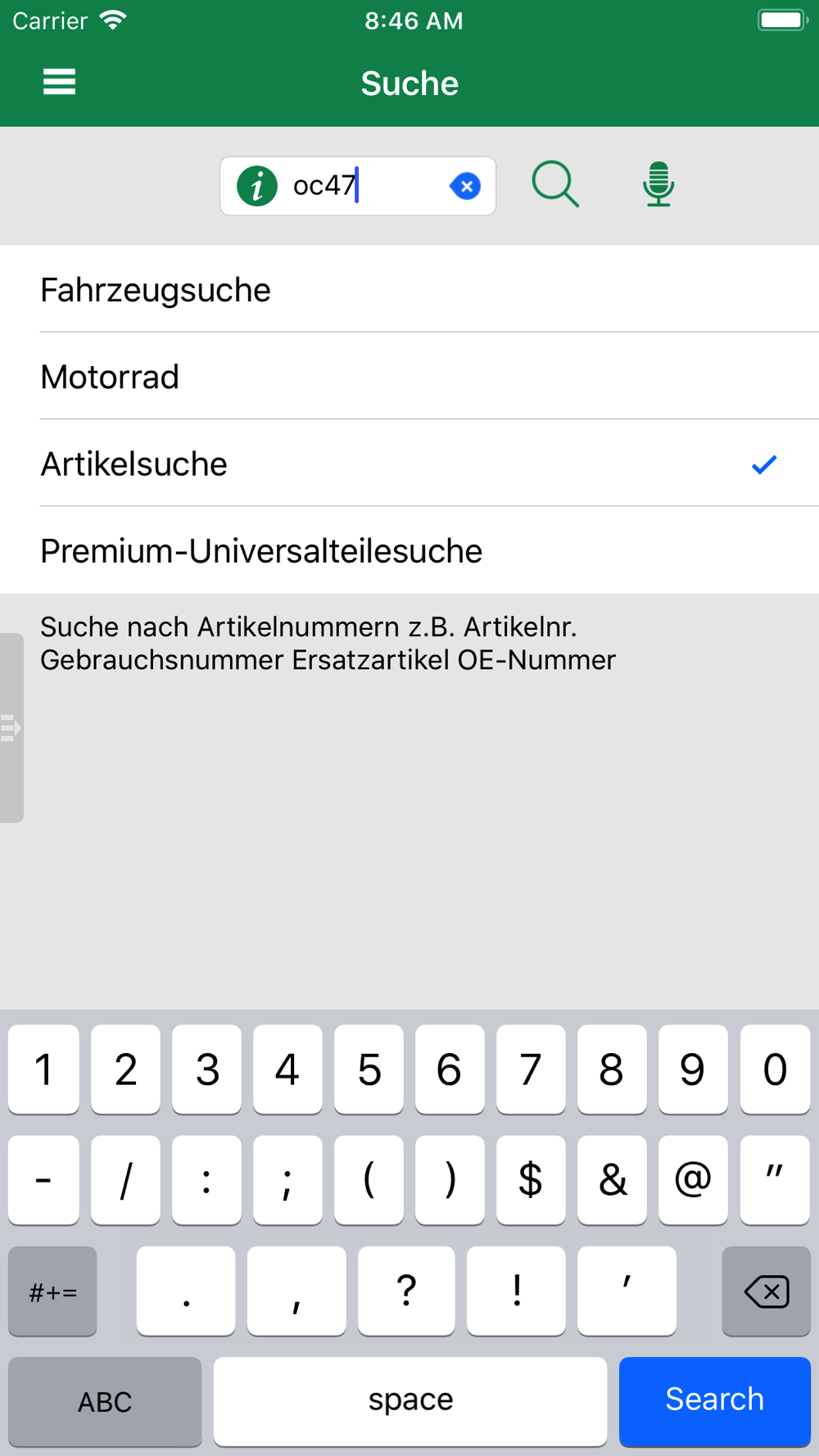Screen dimensions: 819x1456
Task: Select the Artikelsuche option with checkmark
Action: coord(409,463)
